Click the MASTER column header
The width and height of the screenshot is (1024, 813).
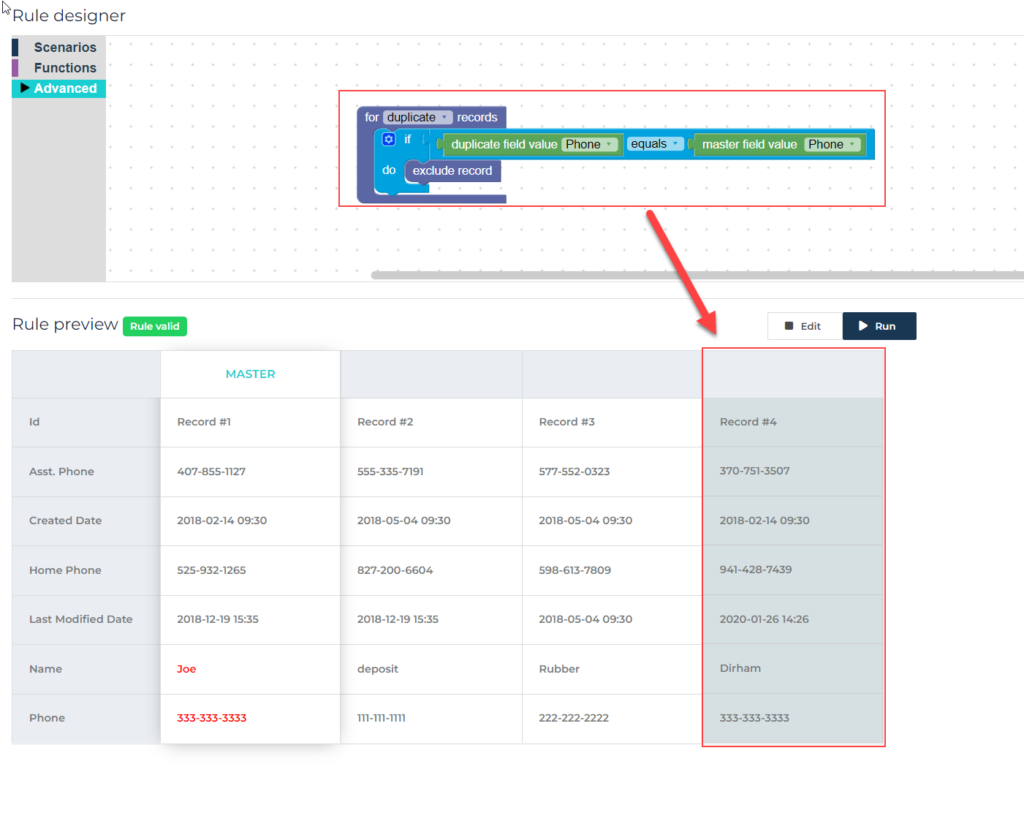click(250, 374)
